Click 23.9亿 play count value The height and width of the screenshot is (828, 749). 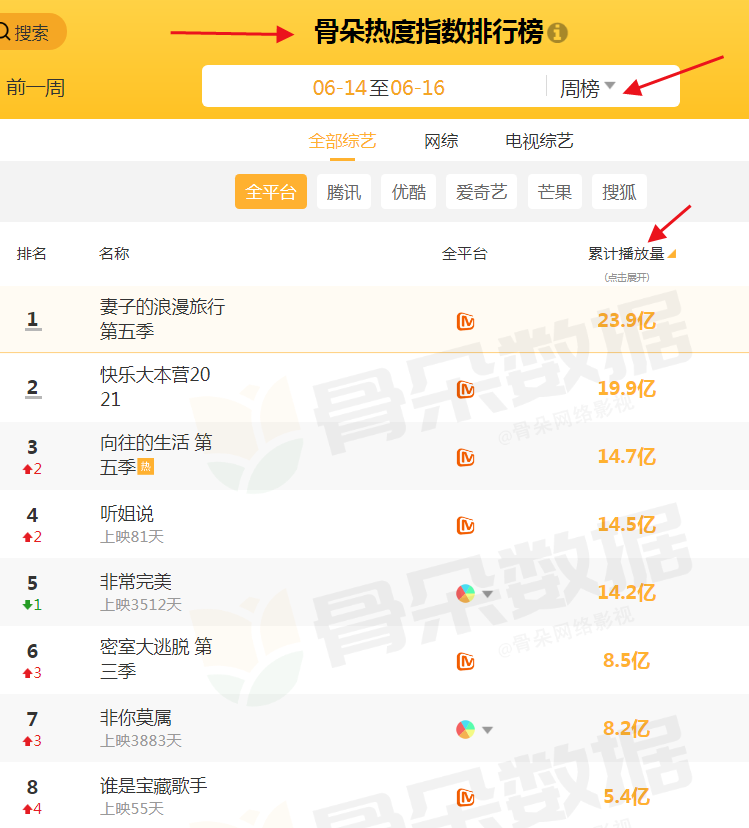626,320
